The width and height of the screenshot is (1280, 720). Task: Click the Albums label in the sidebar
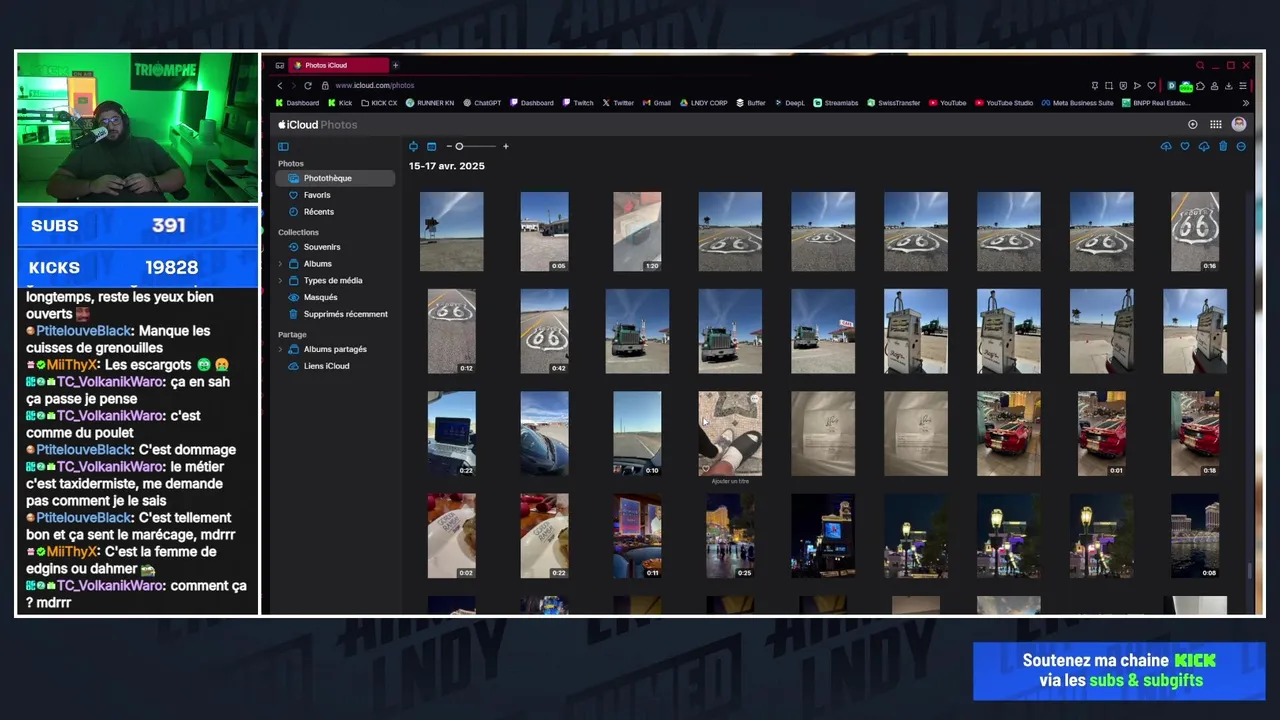point(318,264)
